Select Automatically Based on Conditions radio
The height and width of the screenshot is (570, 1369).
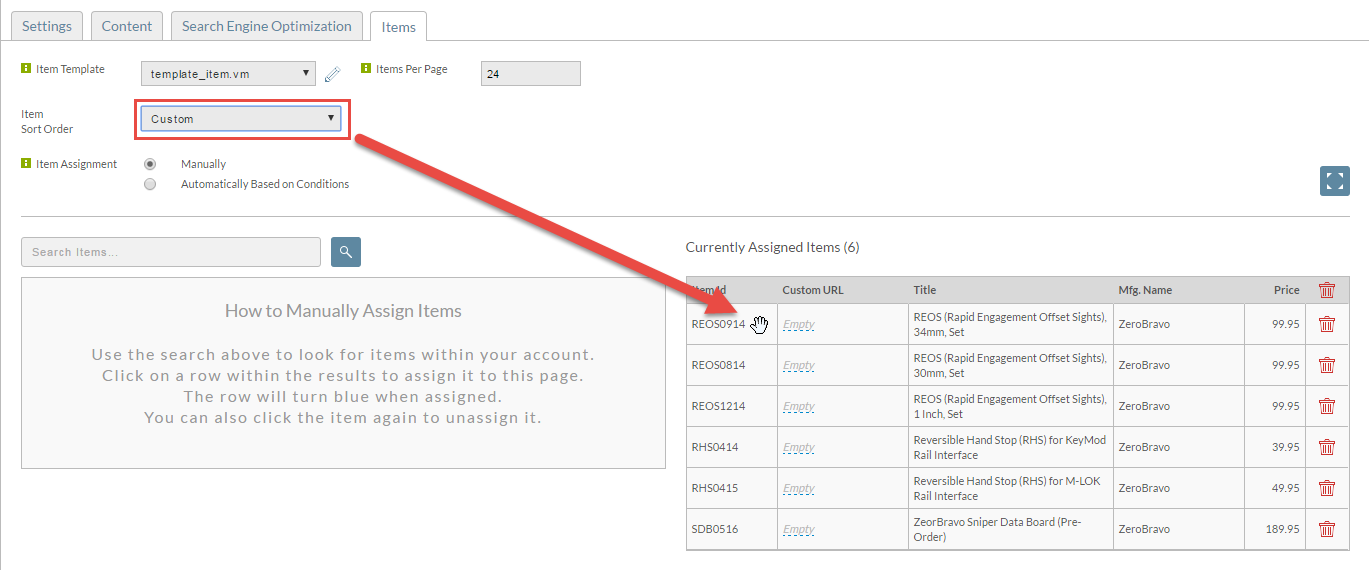click(150, 184)
